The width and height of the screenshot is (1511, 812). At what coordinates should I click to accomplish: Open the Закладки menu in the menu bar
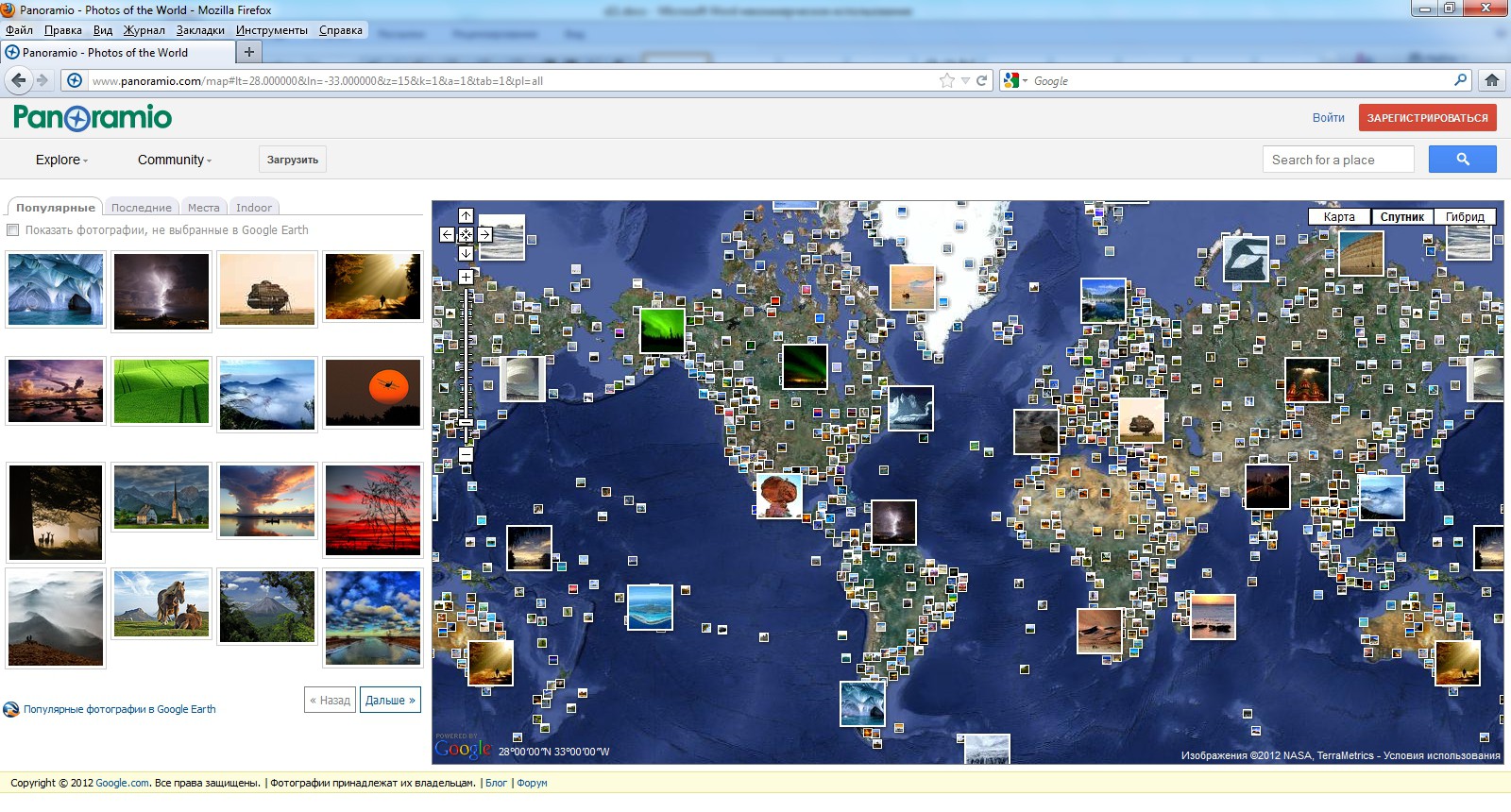coord(200,30)
